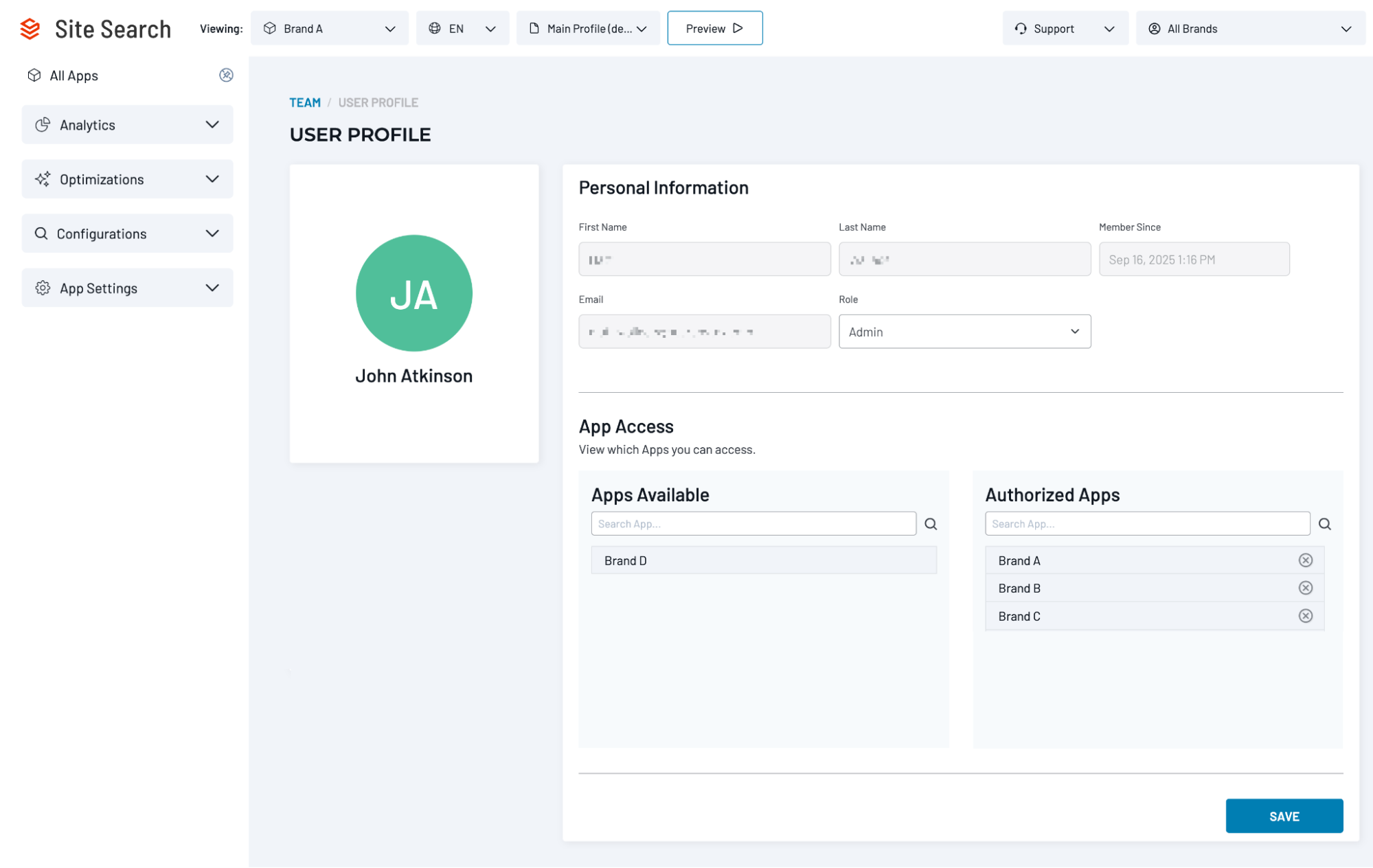Click the John Atkinson name text
Screen dimensions: 1373x868
pyautogui.click(x=414, y=376)
